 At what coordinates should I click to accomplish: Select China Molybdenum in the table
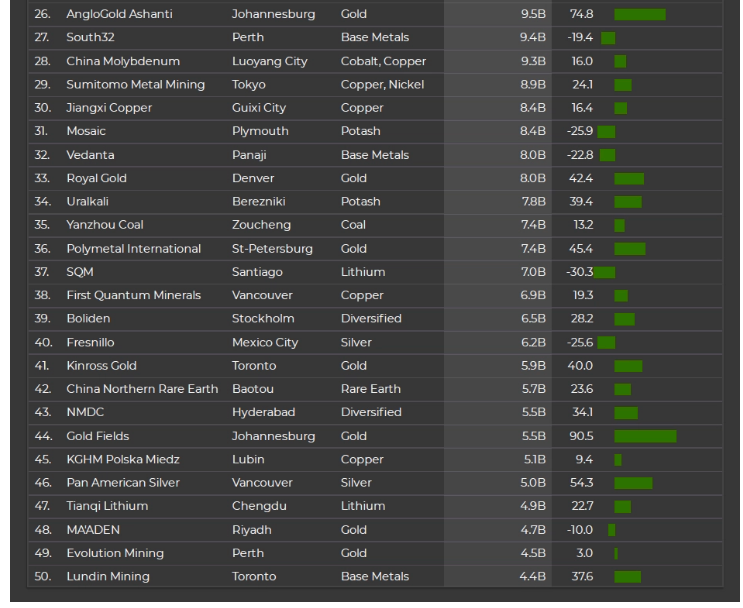point(123,61)
